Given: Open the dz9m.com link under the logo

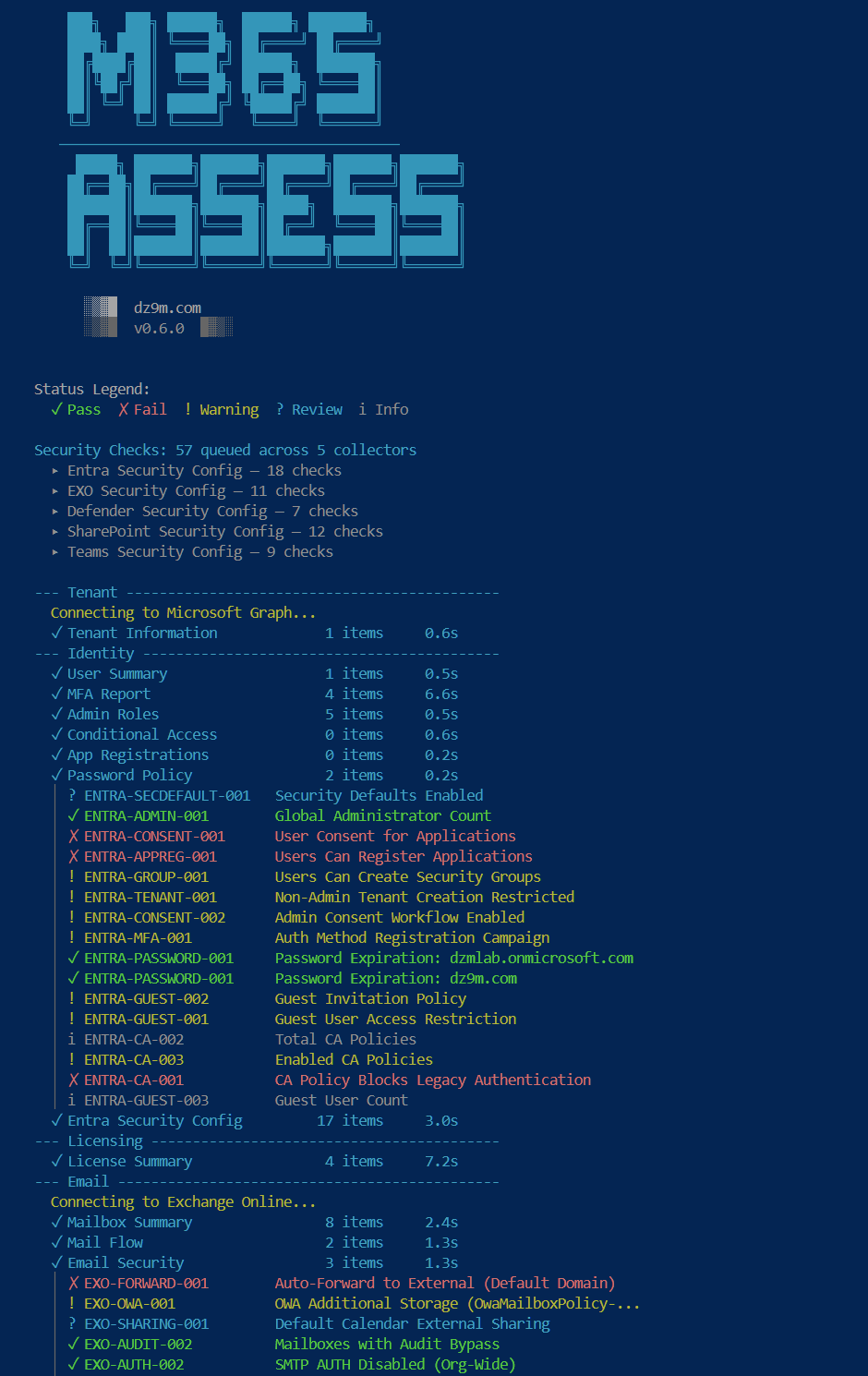Looking at the screenshot, I should (167, 308).
